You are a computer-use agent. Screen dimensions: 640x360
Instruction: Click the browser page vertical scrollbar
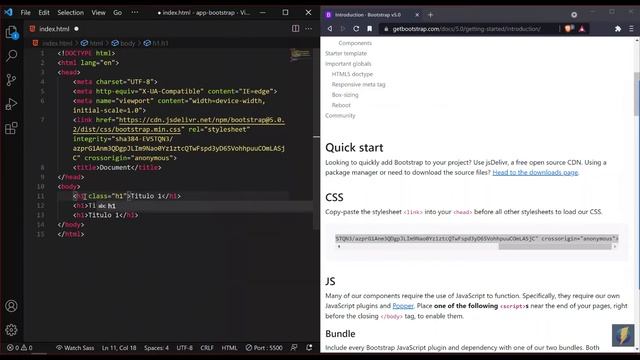pyautogui.click(x=637, y=94)
